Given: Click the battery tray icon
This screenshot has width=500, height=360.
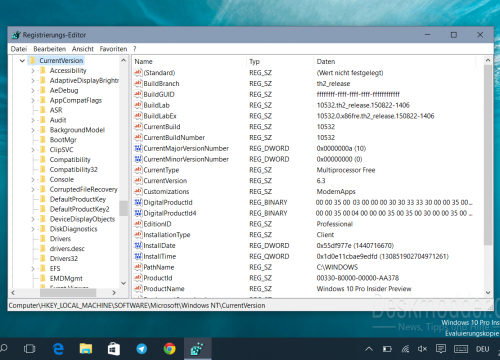Looking at the screenshot, I should (387, 349).
